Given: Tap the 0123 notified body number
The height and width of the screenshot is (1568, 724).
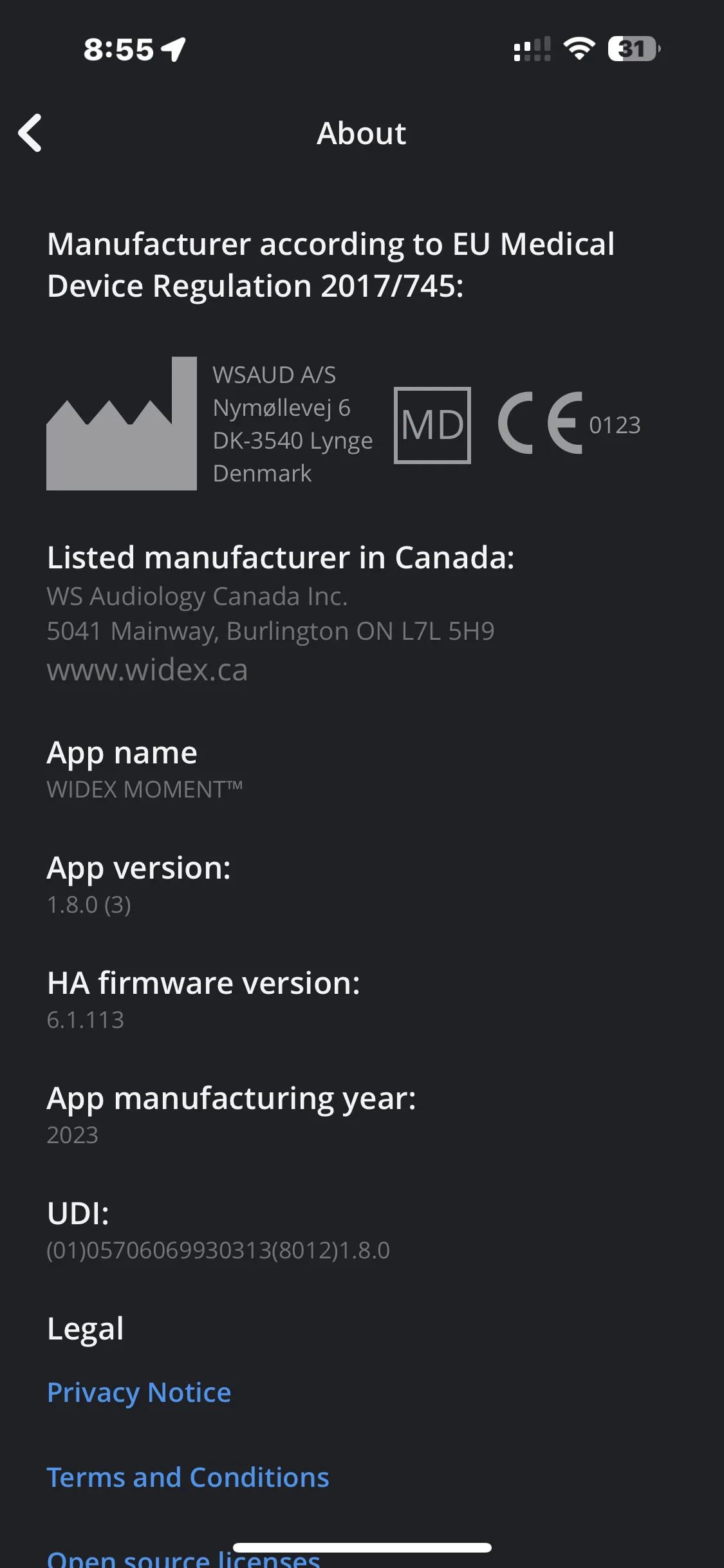Looking at the screenshot, I should [615, 425].
